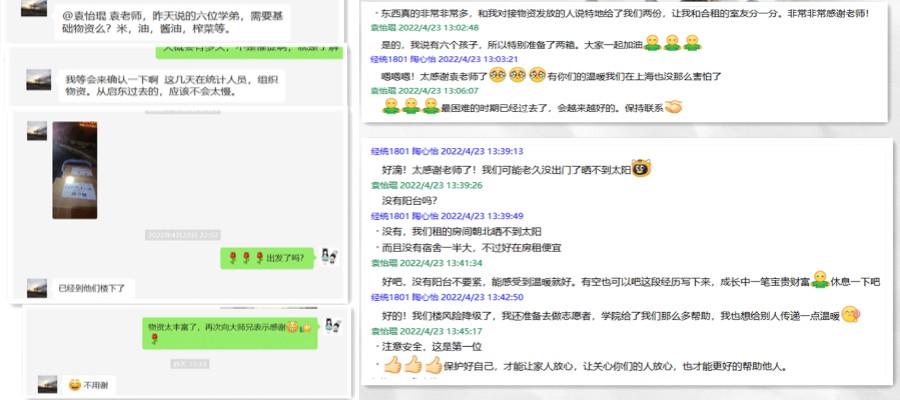Select sender header 经统1801 陶心怡 at 13:39:13
This screenshot has height=400, width=900.
433,152
